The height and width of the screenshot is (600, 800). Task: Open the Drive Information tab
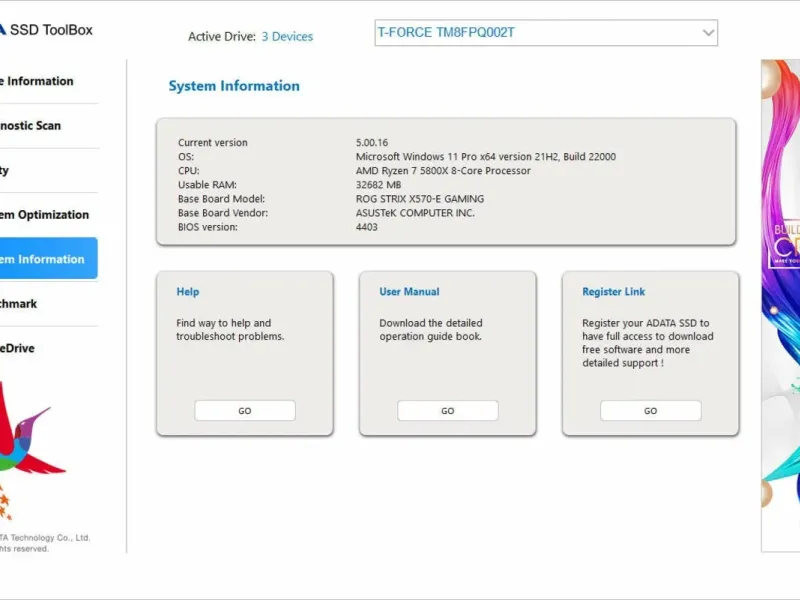pyautogui.click(x=48, y=81)
